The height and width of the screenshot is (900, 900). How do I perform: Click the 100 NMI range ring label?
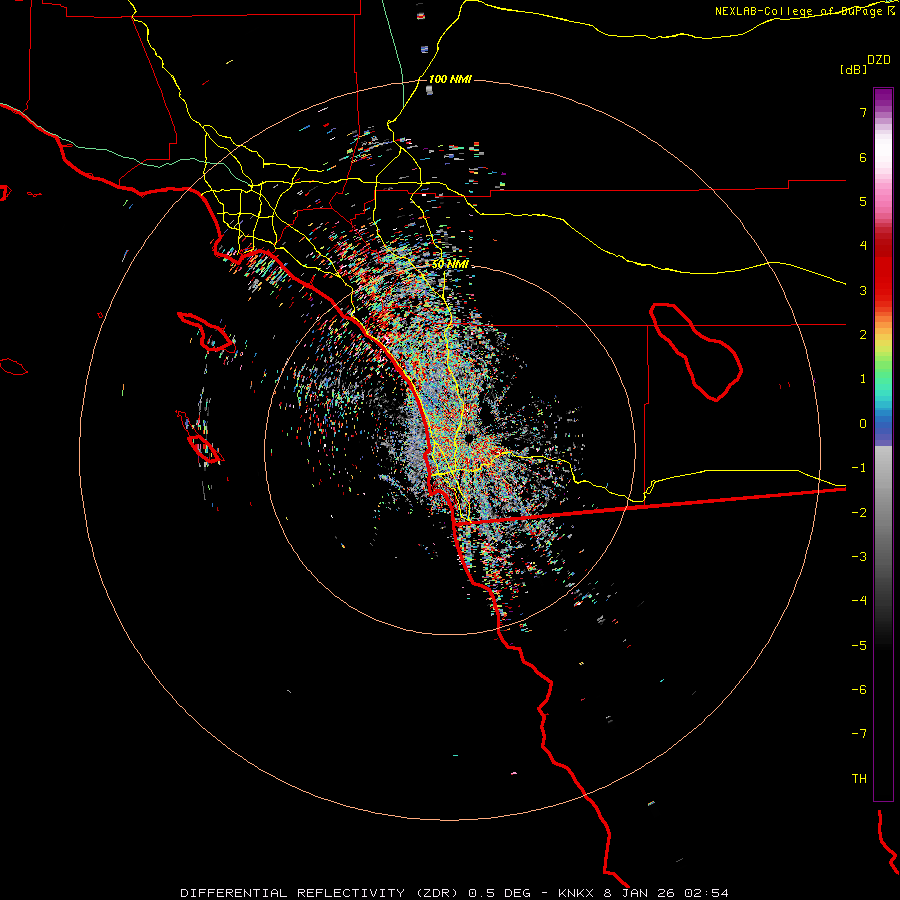pos(450,79)
